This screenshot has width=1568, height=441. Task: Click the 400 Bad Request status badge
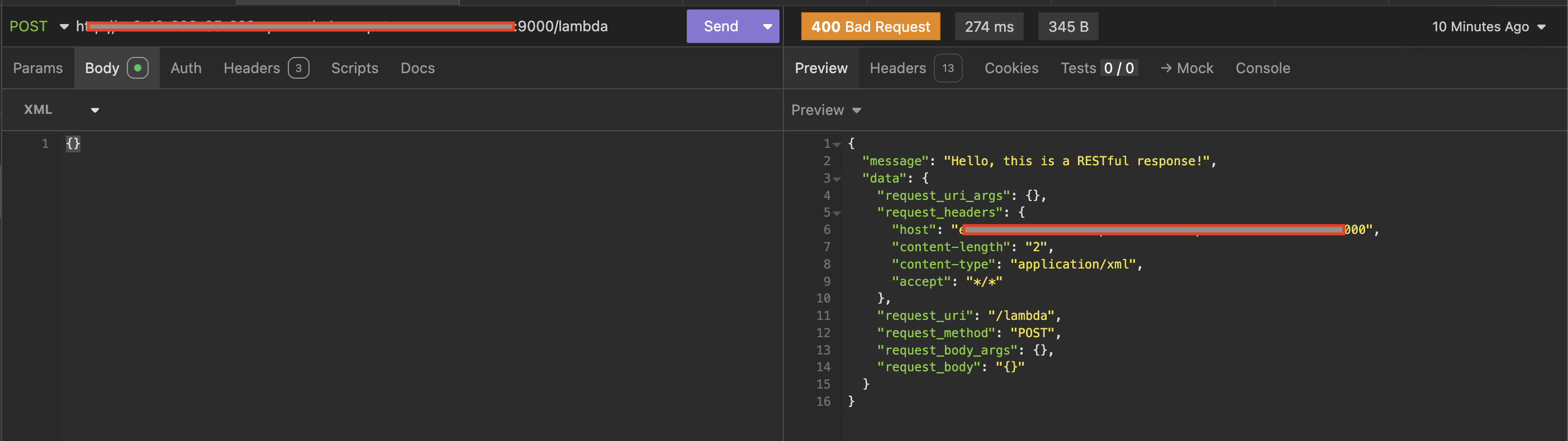coord(871,26)
